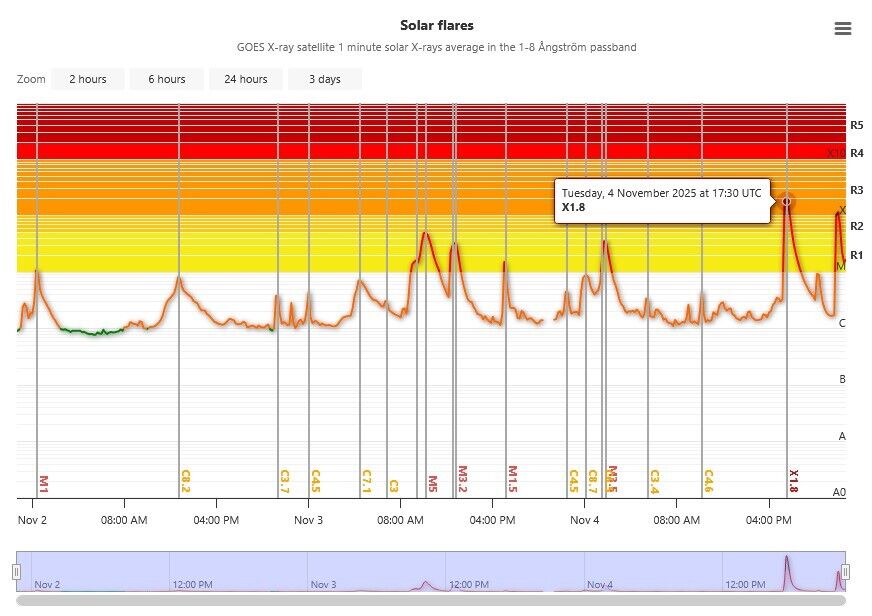This screenshot has width=872, height=616.
Task: Click the highlighted X1.8 peak data point
Action: [786, 201]
